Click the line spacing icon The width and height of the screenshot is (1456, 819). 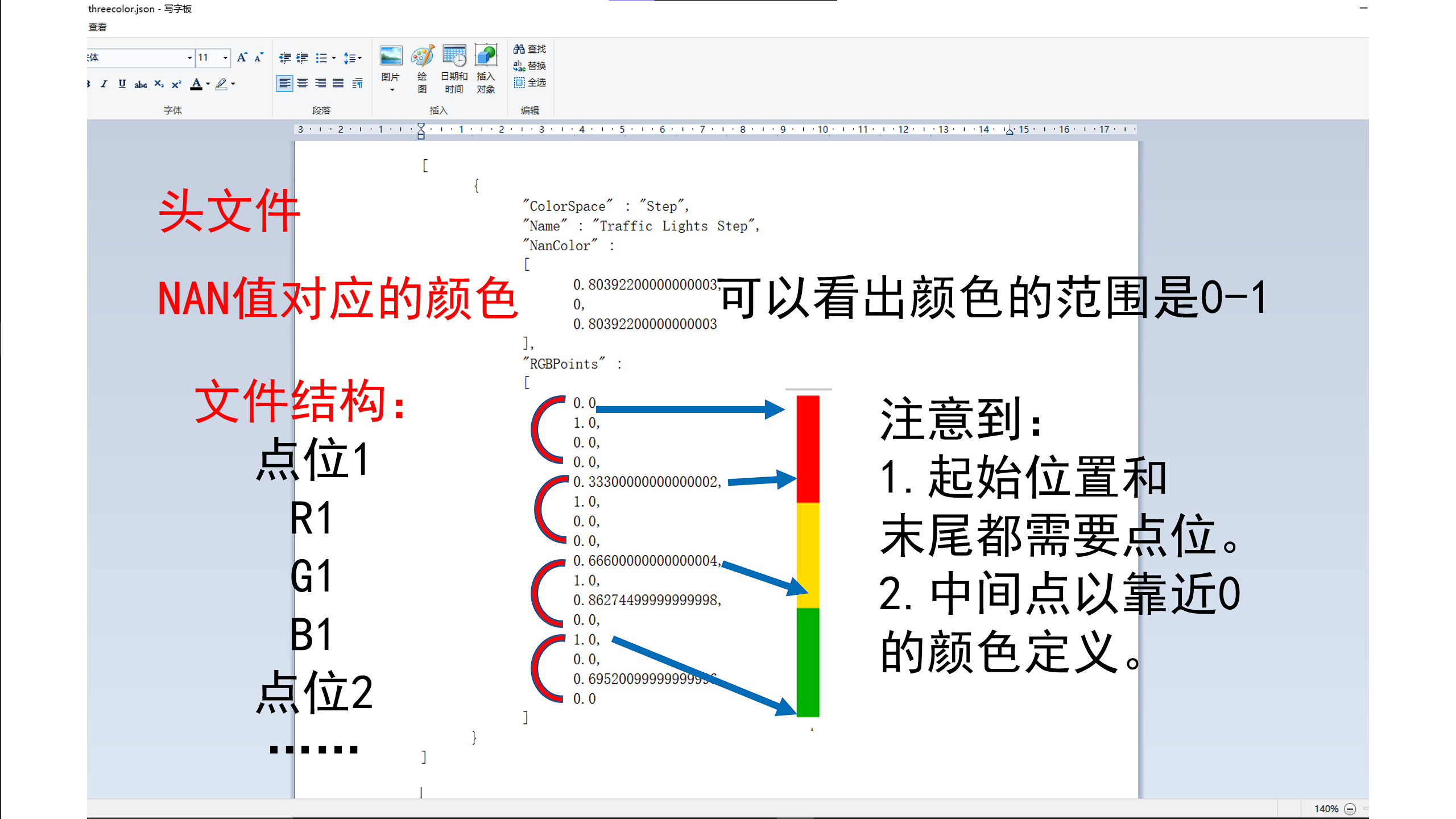349,58
